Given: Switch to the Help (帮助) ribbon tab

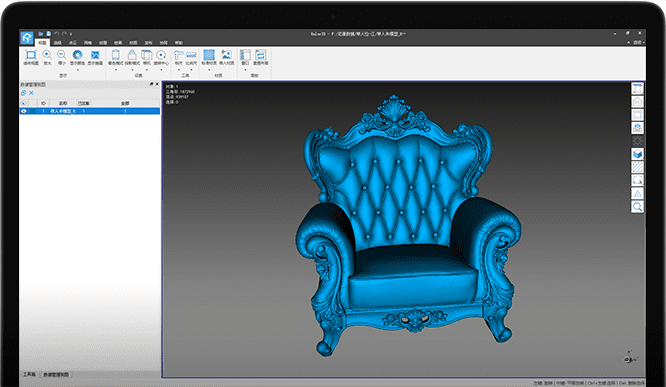Looking at the screenshot, I should click(x=179, y=42).
